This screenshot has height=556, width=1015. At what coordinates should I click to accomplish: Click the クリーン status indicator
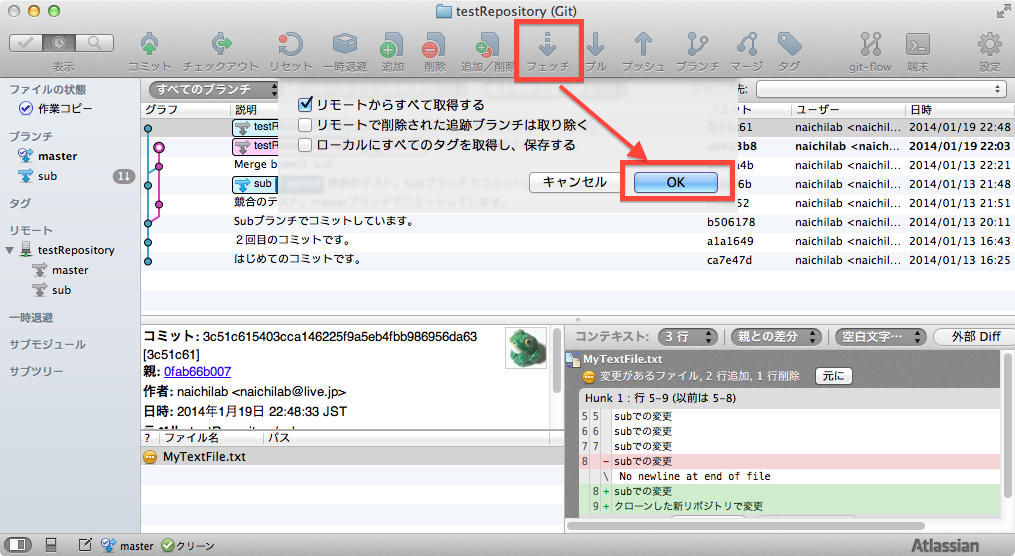tap(188, 546)
